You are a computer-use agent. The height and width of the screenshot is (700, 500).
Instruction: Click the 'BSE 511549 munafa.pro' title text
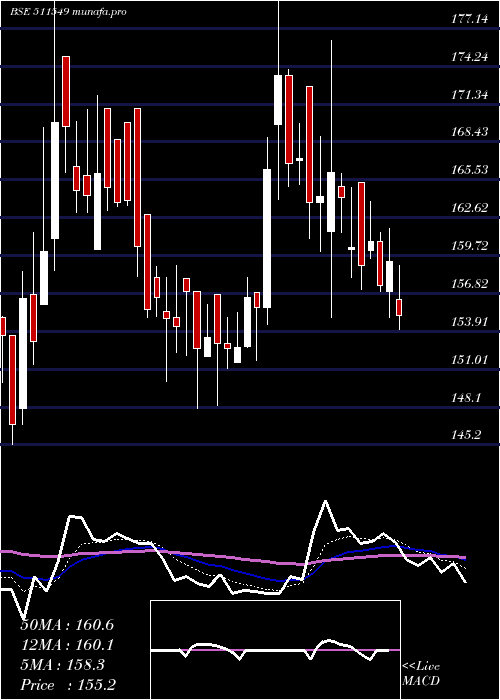pos(68,12)
